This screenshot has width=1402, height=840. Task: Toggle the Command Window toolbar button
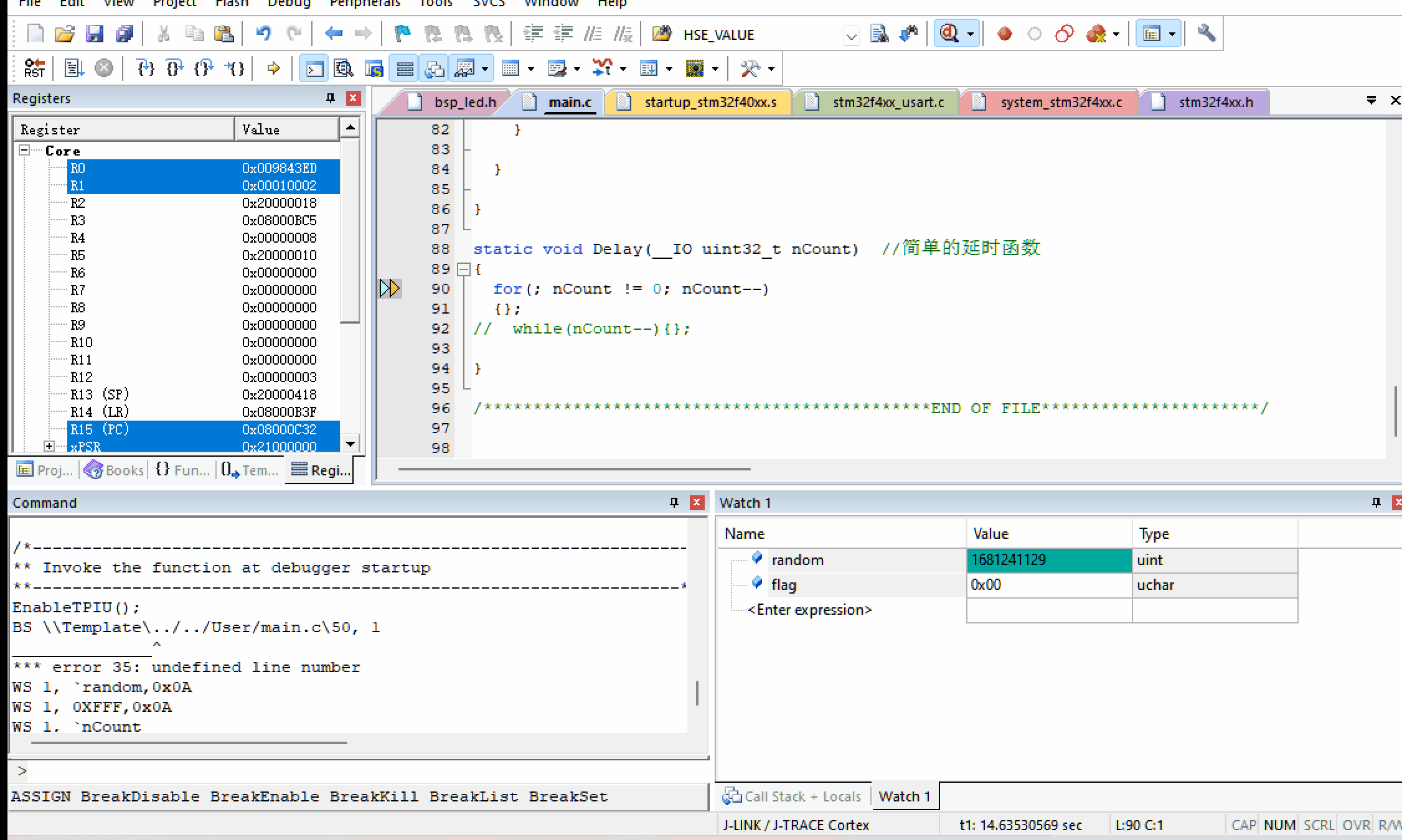click(x=314, y=68)
